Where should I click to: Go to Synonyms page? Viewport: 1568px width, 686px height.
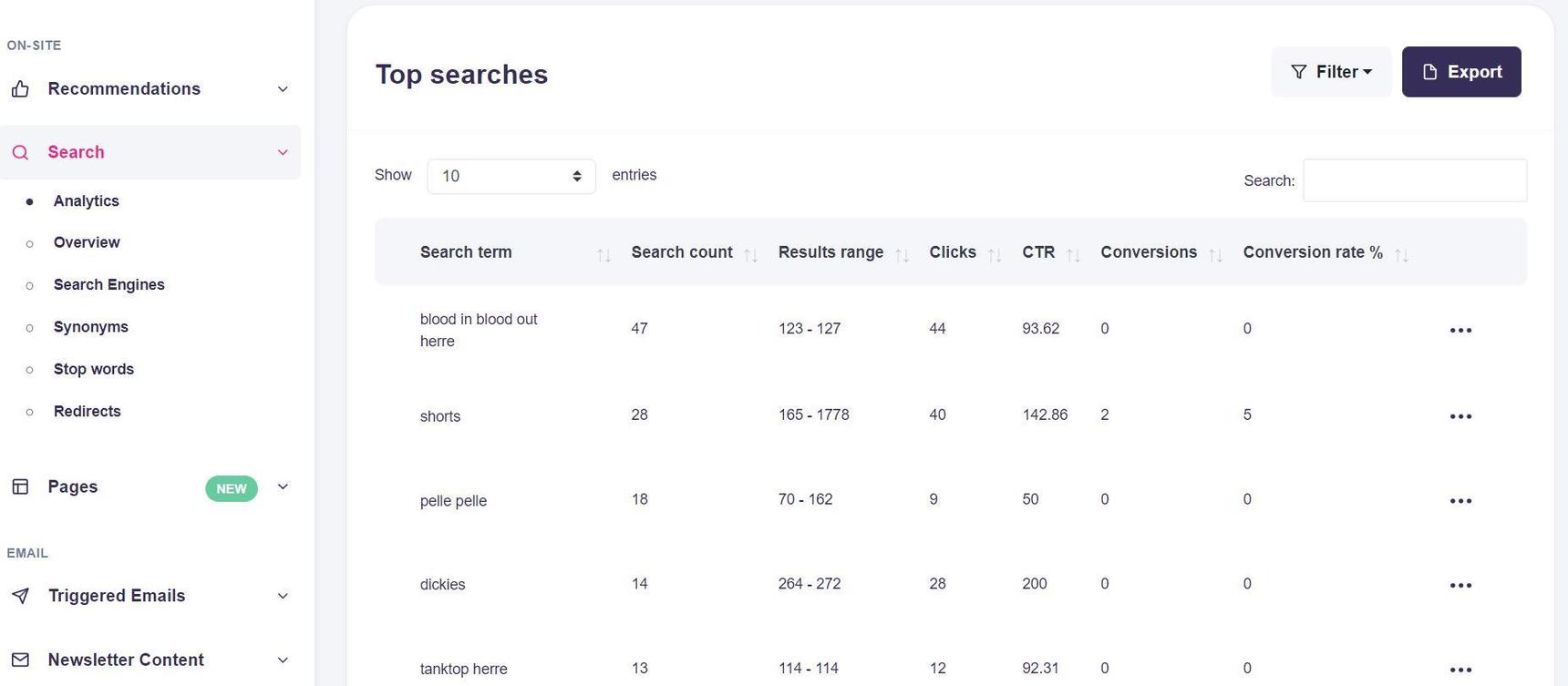[91, 327]
